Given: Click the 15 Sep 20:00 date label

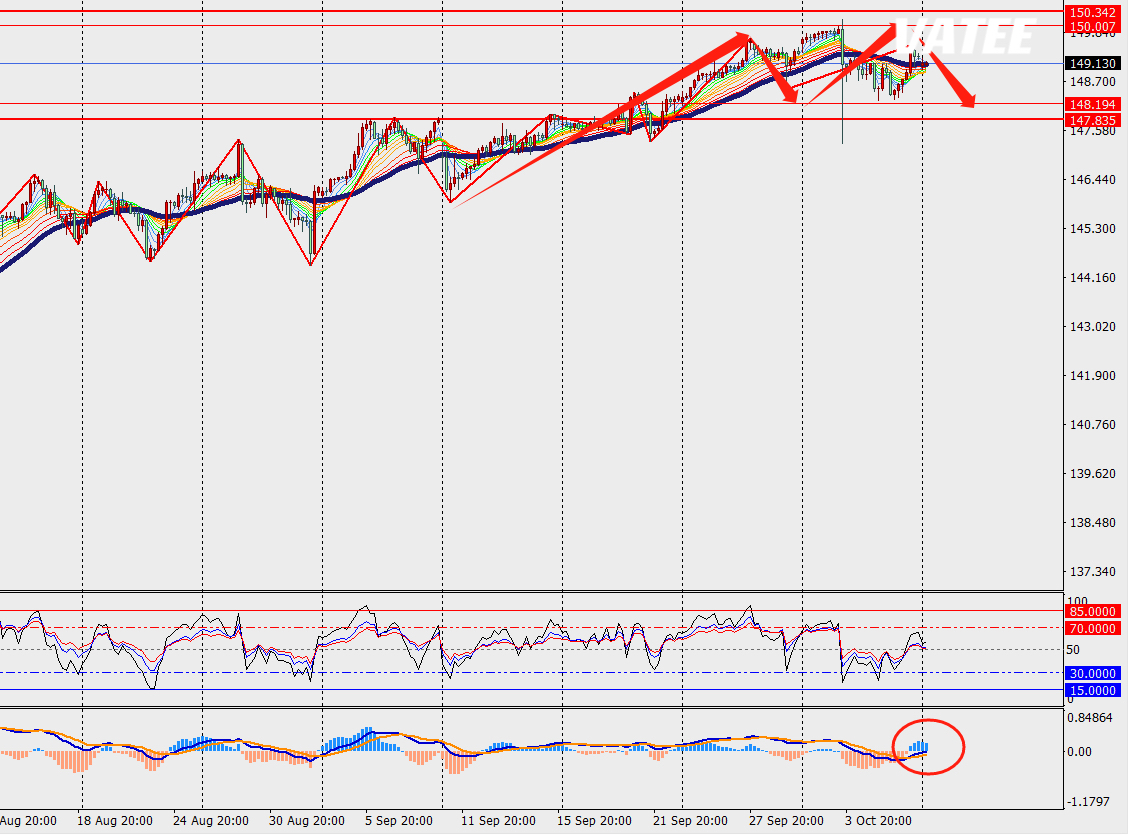Looking at the screenshot, I should [594, 821].
